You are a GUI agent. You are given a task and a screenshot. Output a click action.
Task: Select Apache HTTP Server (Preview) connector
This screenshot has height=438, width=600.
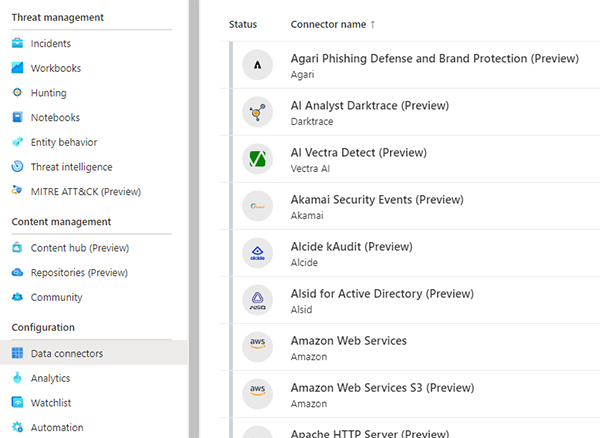[370, 433]
